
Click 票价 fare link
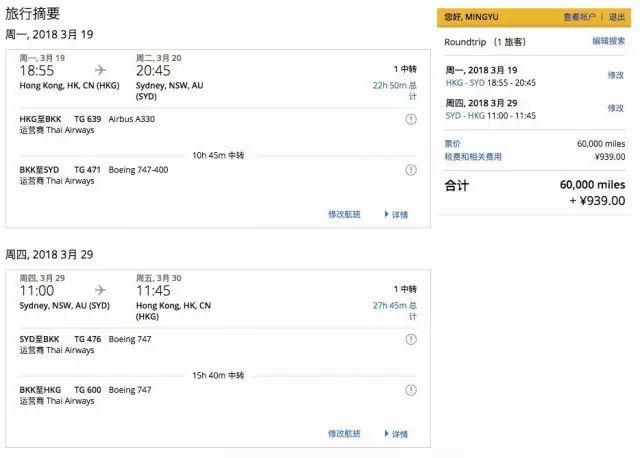coord(452,143)
